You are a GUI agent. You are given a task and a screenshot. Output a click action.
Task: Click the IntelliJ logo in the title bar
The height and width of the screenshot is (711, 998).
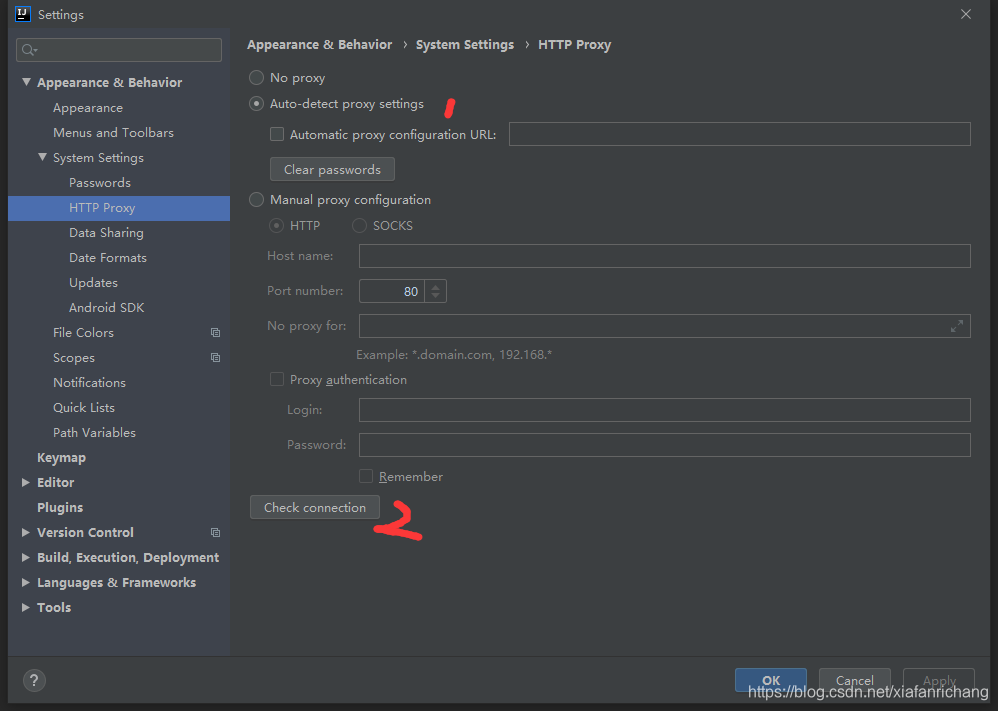pyautogui.click(x=22, y=13)
